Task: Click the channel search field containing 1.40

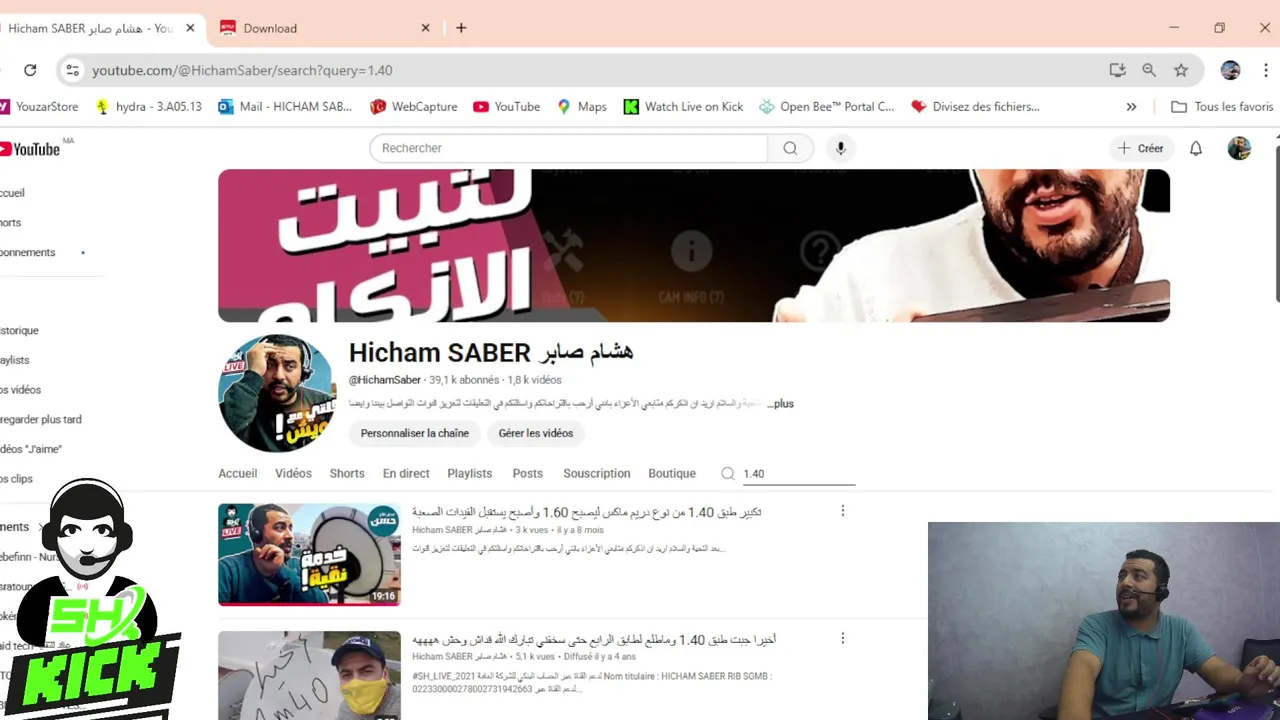Action: click(x=798, y=474)
